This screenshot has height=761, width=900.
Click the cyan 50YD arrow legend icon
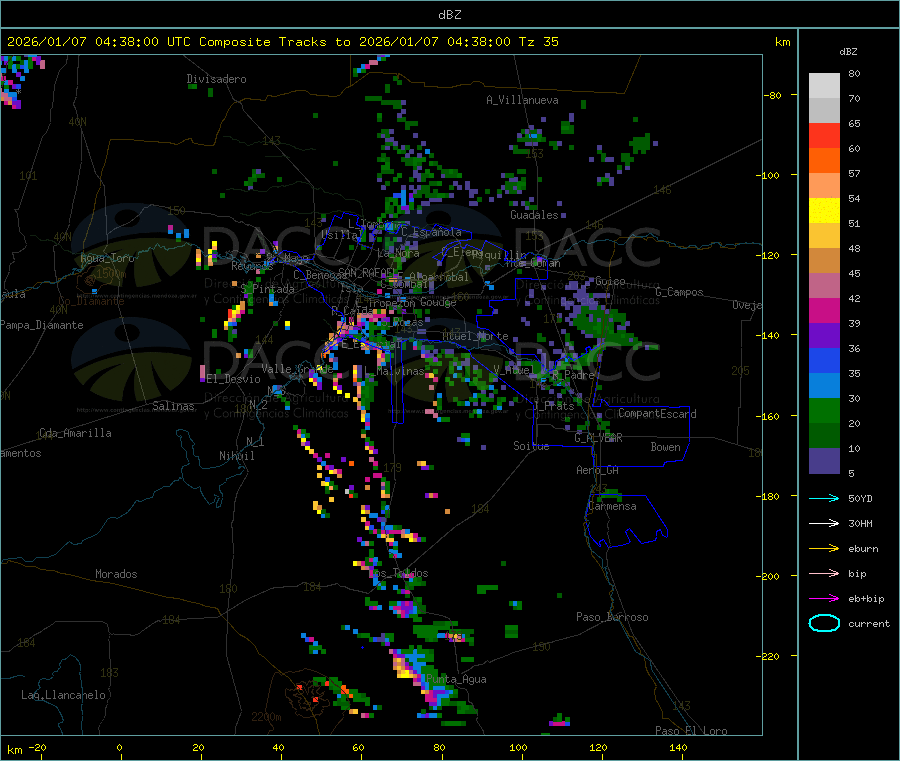coord(824,498)
